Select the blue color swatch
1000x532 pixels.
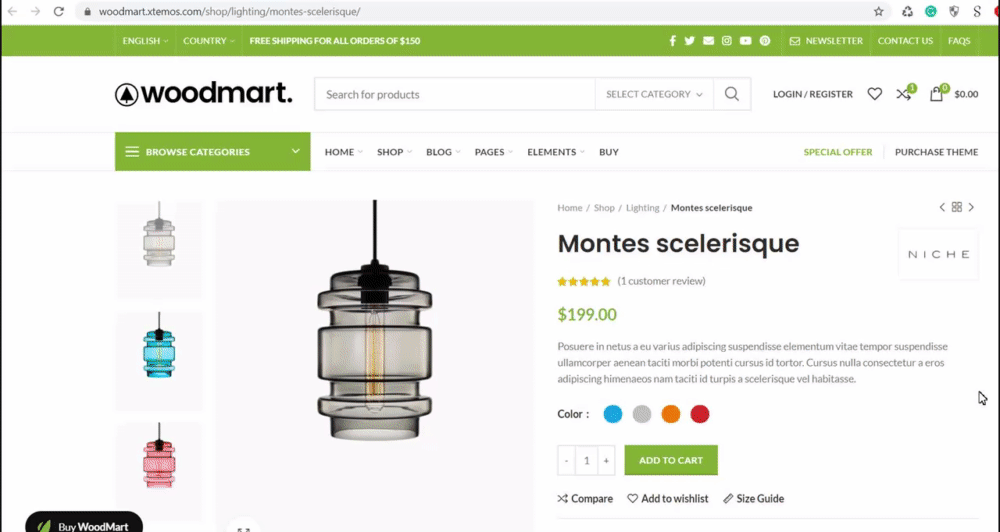pyautogui.click(x=613, y=414)
